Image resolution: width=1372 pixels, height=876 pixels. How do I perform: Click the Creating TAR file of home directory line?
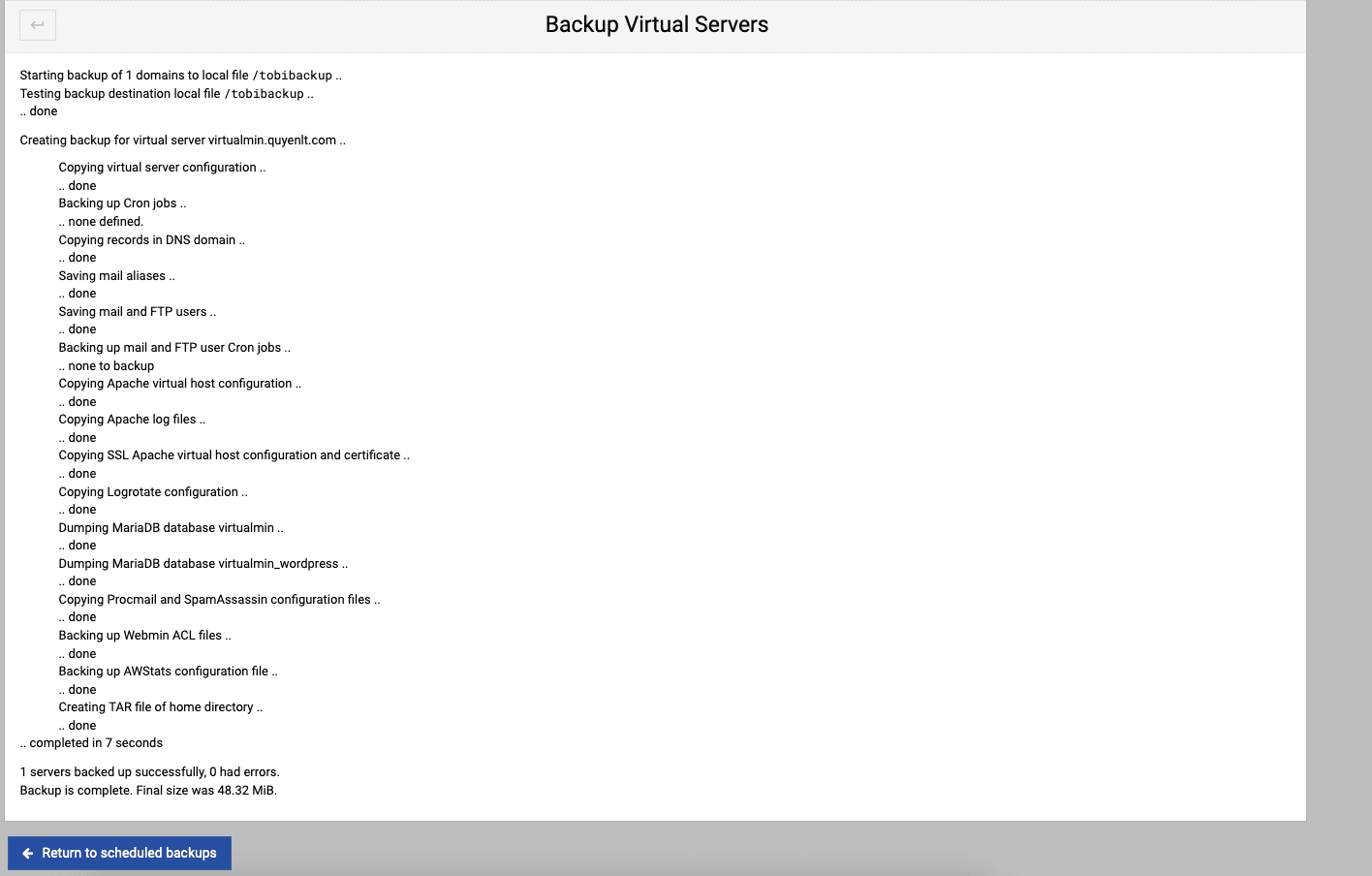(x=160, y=707)
